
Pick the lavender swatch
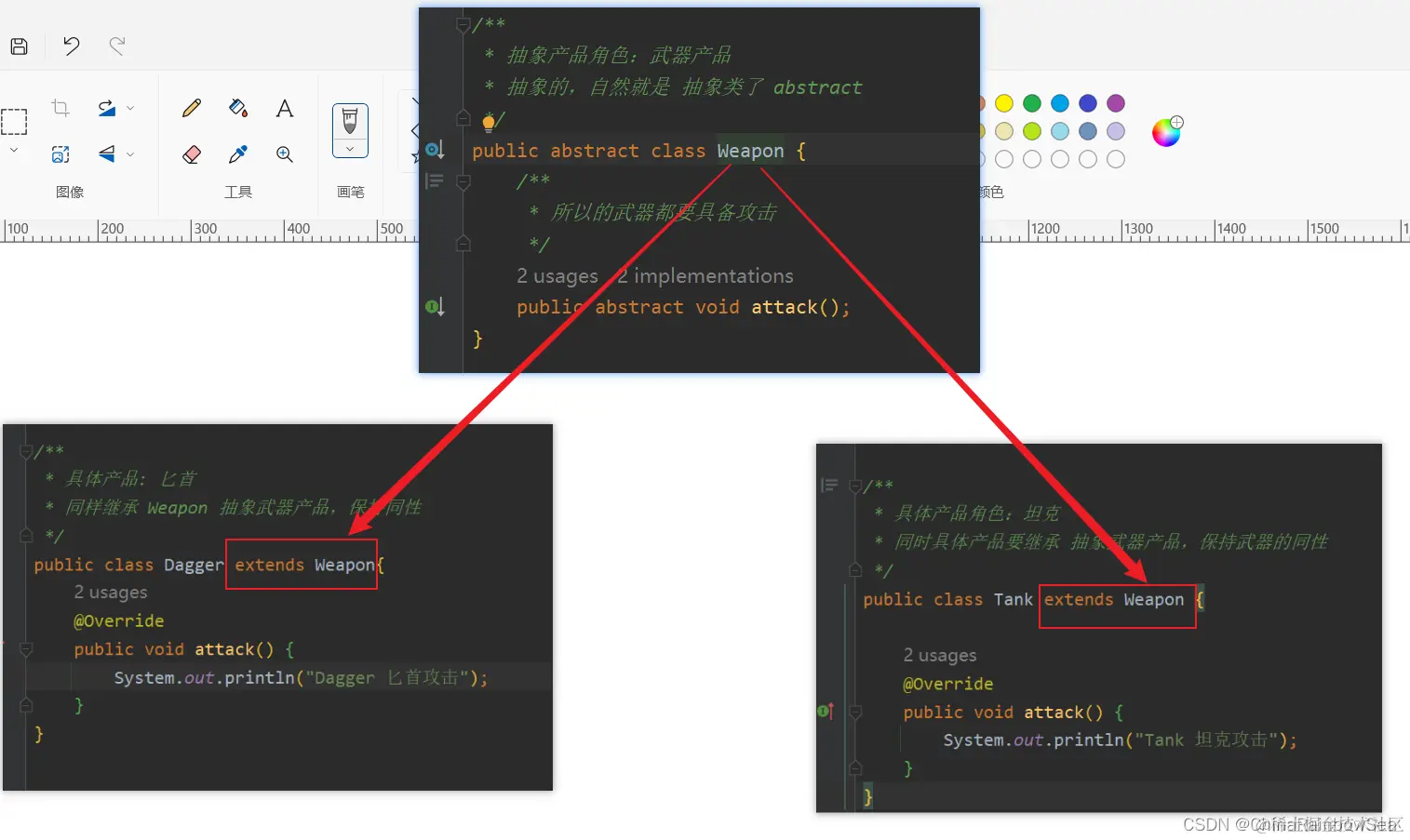(x=1116, y=131)
